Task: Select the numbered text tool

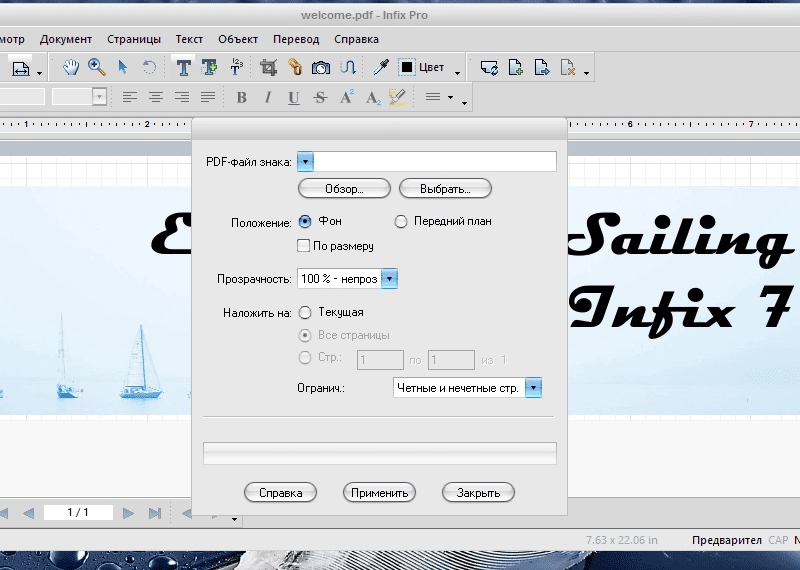Action: (236, 67)
